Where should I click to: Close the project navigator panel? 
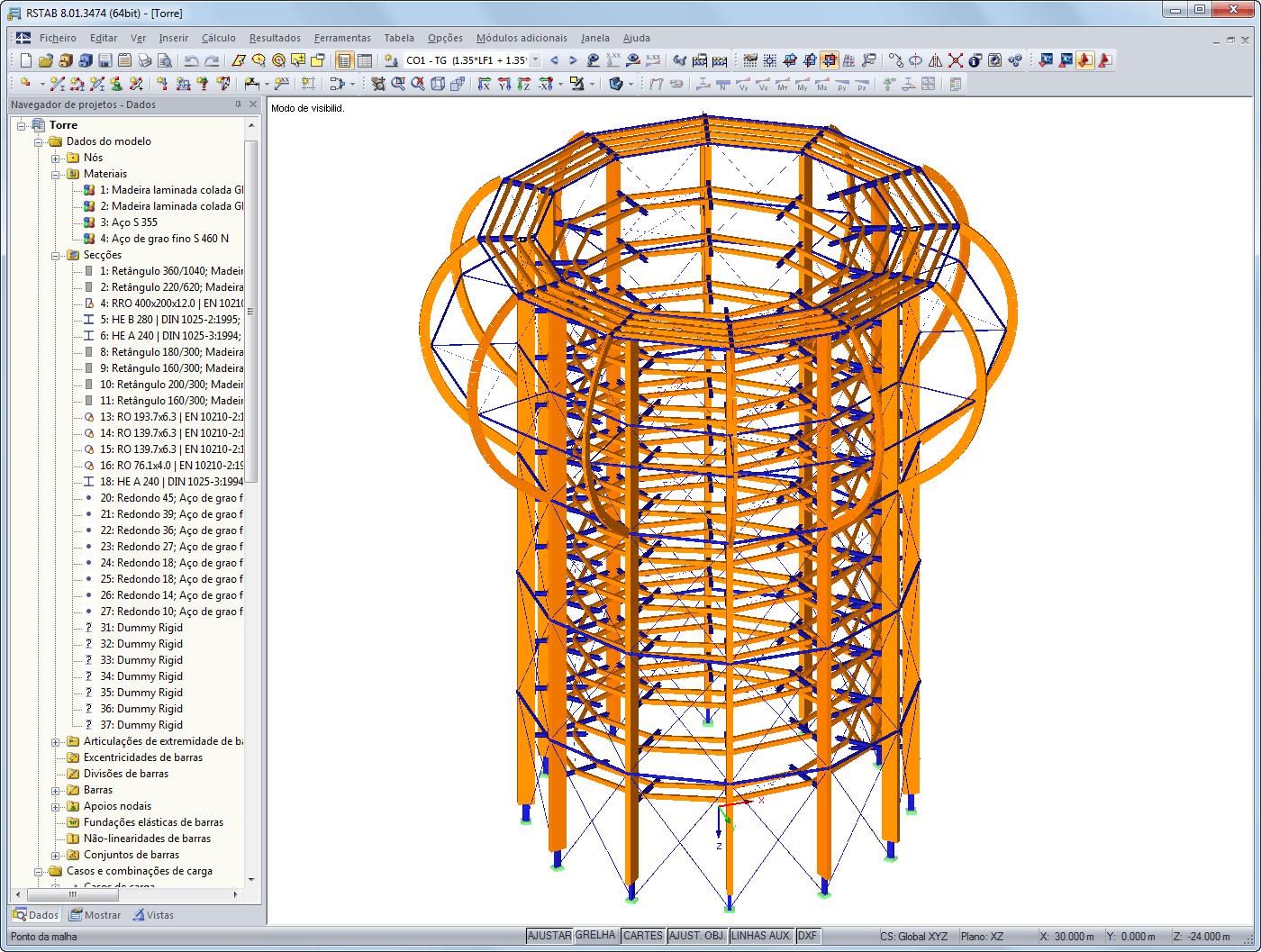(x=253, y=104)
